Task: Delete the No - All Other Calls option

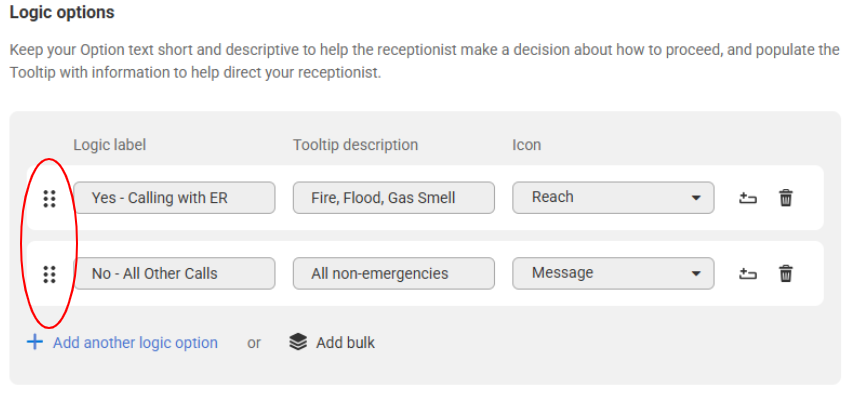Action: click(786, 273)
